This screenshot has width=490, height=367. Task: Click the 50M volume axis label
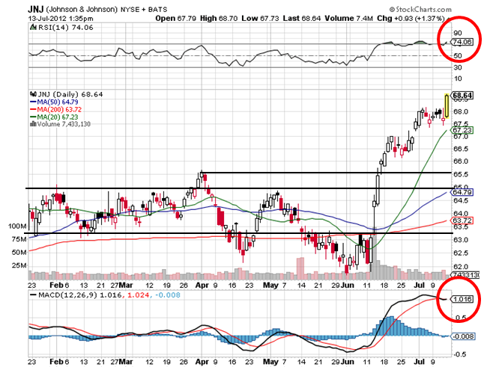coord(19,252)
